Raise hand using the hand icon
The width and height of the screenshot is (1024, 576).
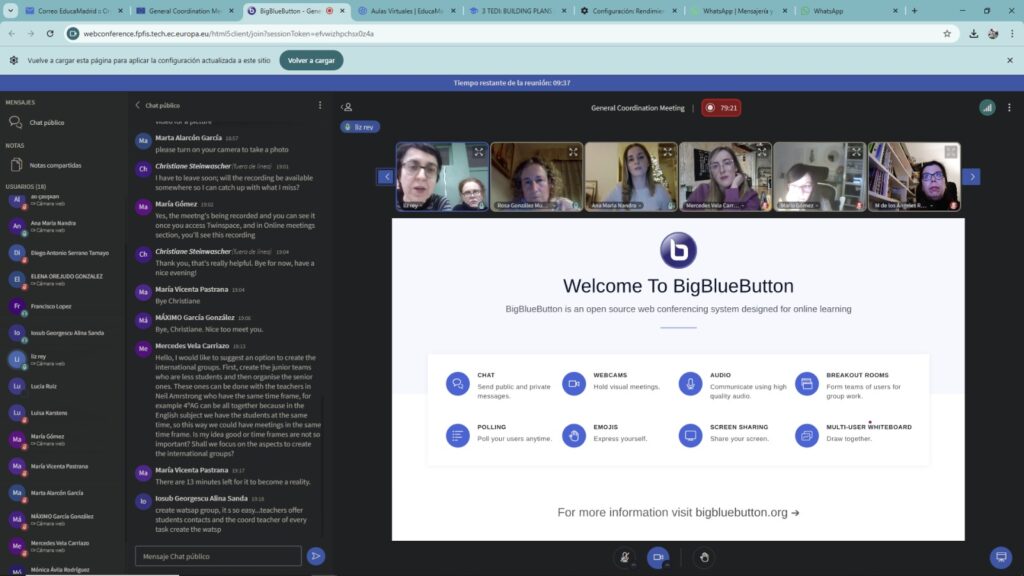(x=704, y=557)
